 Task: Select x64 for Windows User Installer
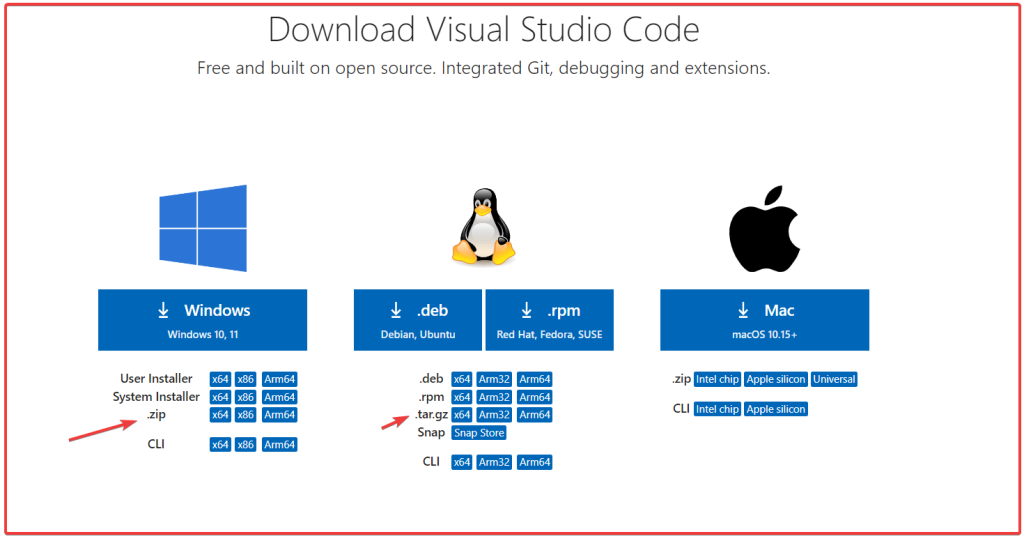[220, 379]
